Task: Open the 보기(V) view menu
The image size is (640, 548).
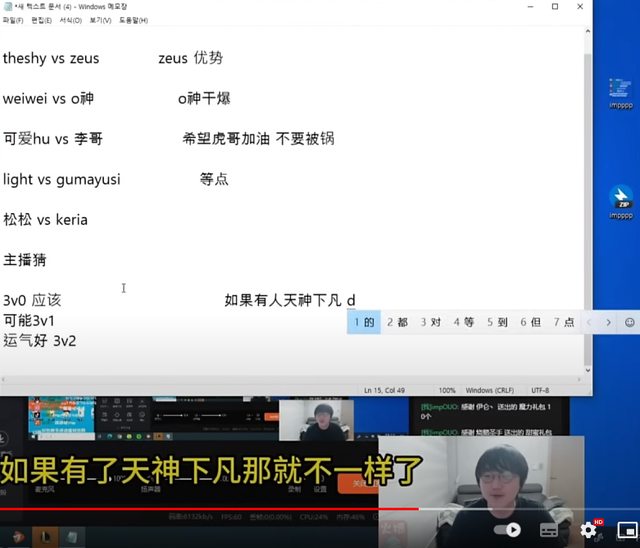Action: coord(100,20)
